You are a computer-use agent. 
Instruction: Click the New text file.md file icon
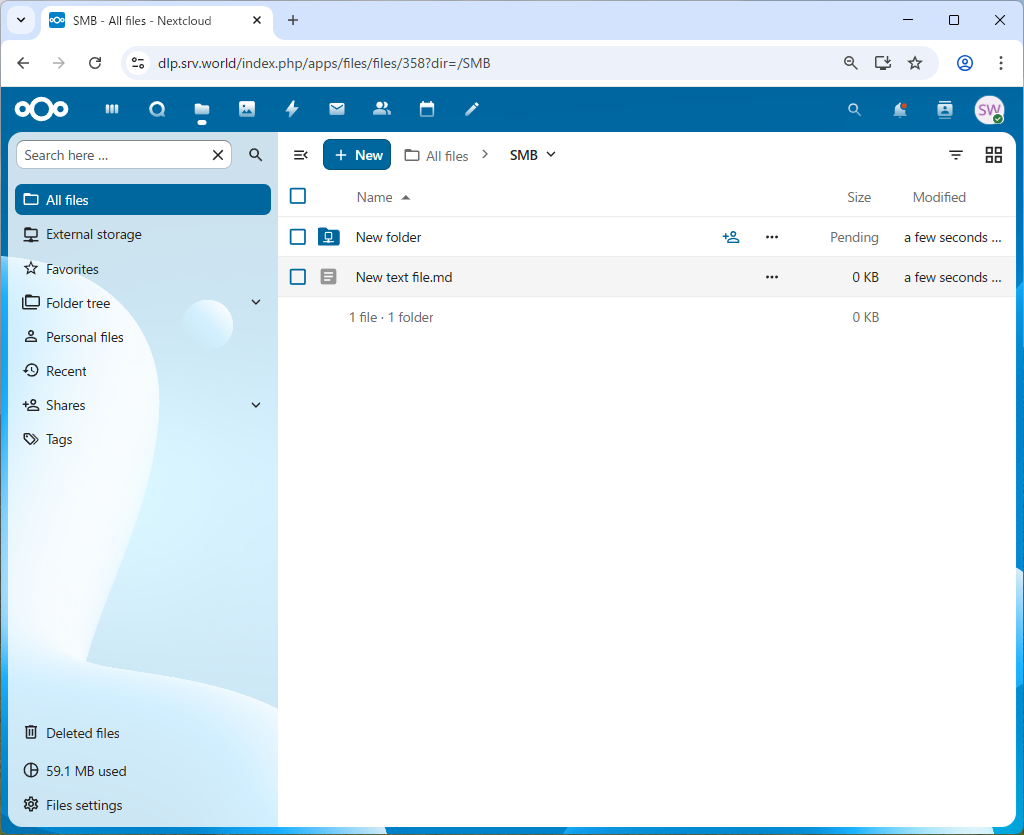click(x=328, y=277)
